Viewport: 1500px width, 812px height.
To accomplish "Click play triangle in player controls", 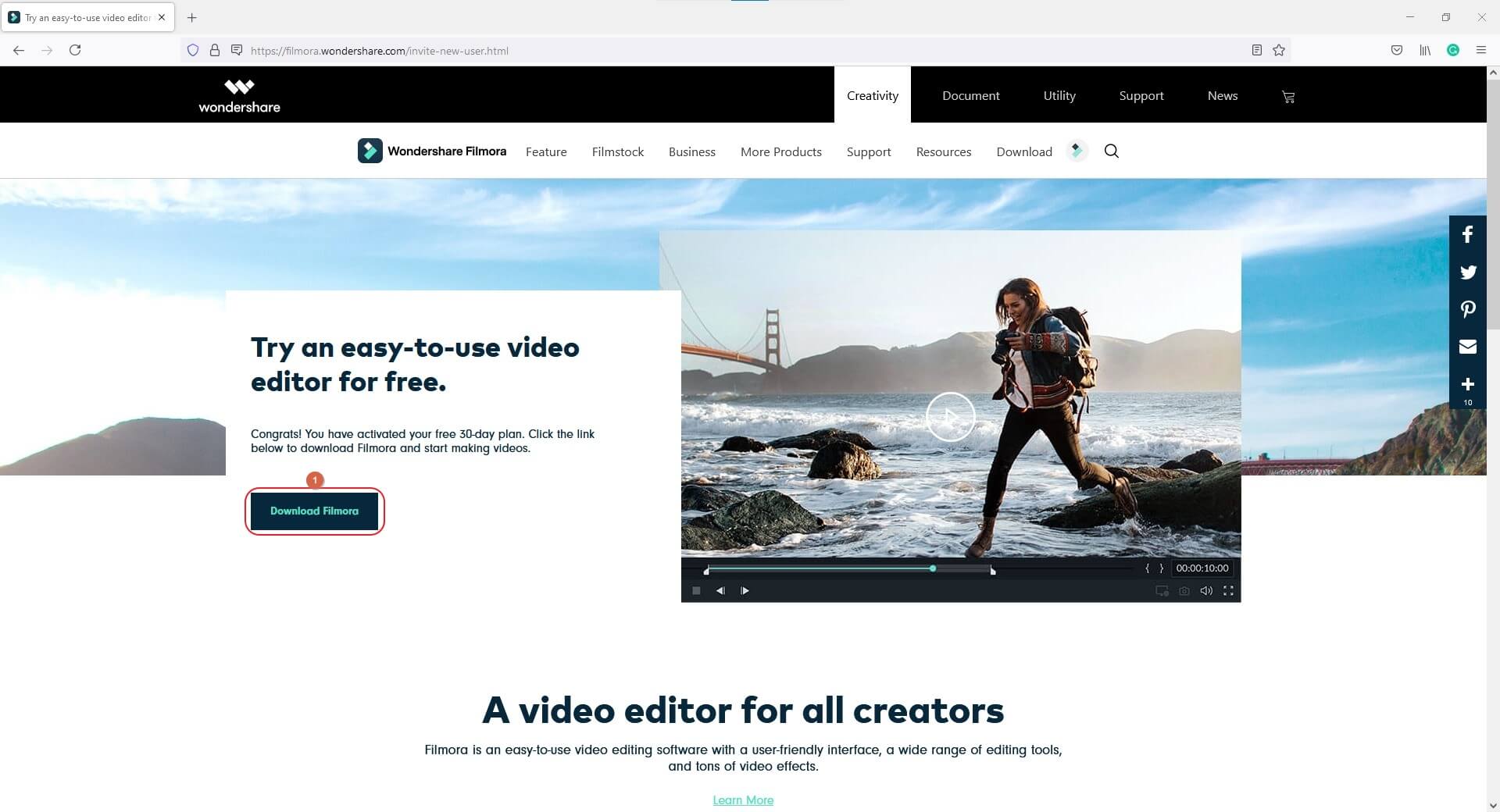I will coord(745,591).
